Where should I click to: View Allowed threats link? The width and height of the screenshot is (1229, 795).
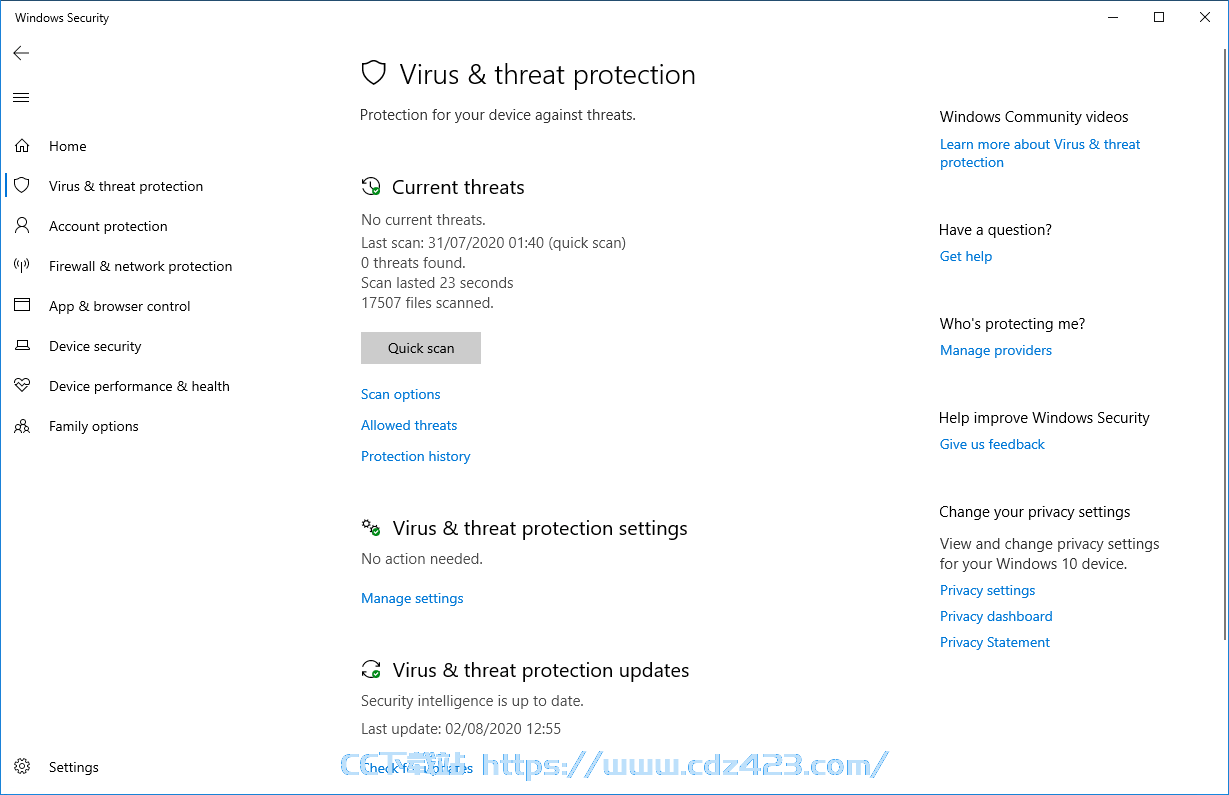409,425
